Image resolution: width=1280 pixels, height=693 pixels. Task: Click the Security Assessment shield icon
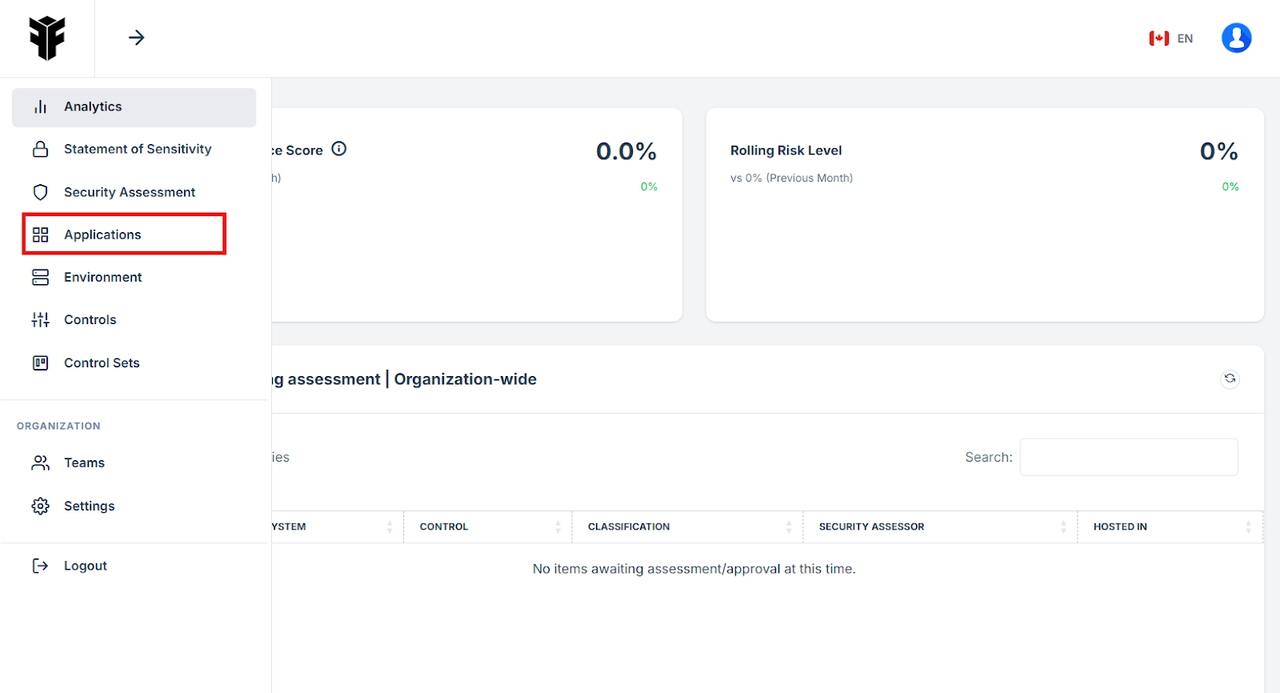pyautogui.click(x=40, y=192)
